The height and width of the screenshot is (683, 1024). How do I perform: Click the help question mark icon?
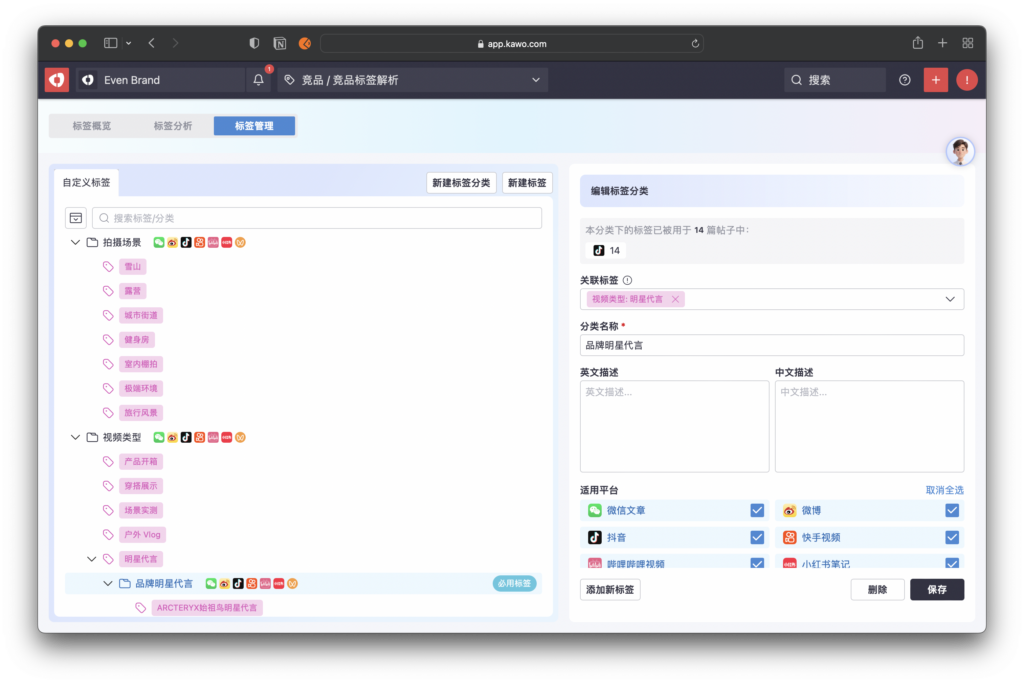905,80
